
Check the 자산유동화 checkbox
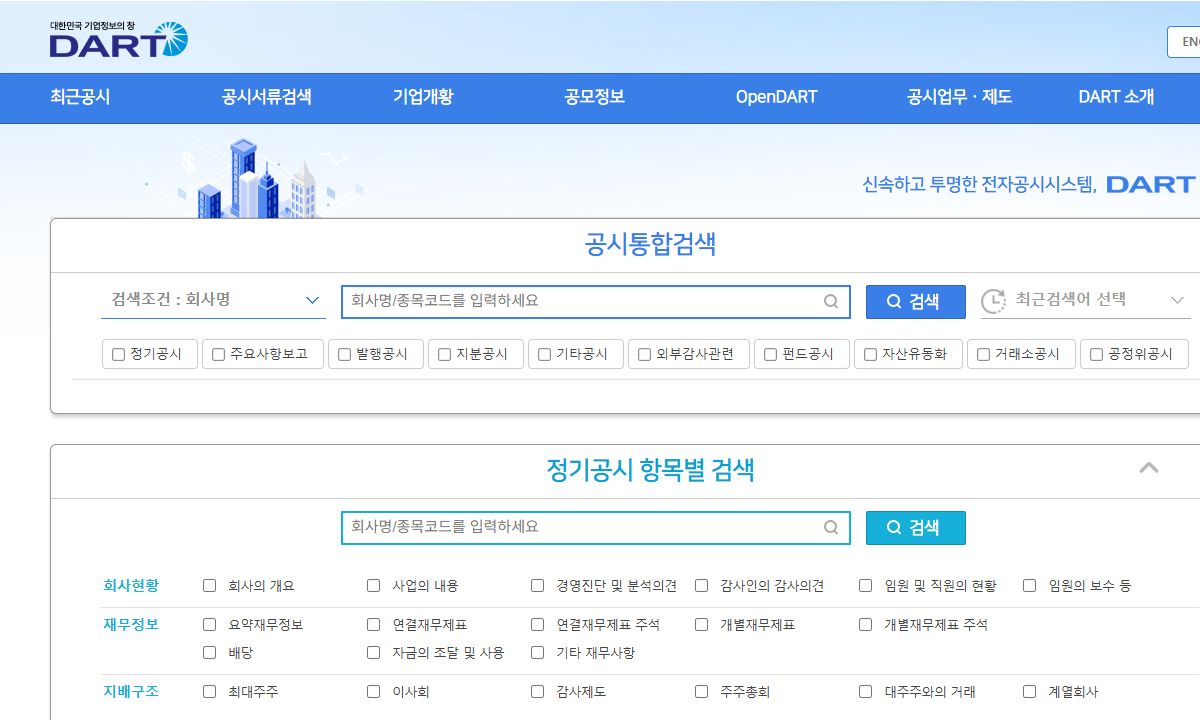click(x=871, y=354)
